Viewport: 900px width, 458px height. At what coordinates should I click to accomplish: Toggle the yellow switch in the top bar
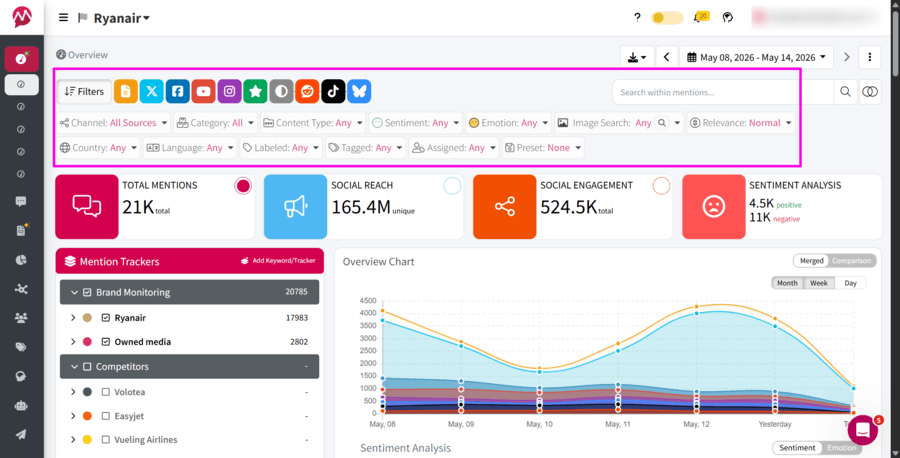(x=667, y=18)
